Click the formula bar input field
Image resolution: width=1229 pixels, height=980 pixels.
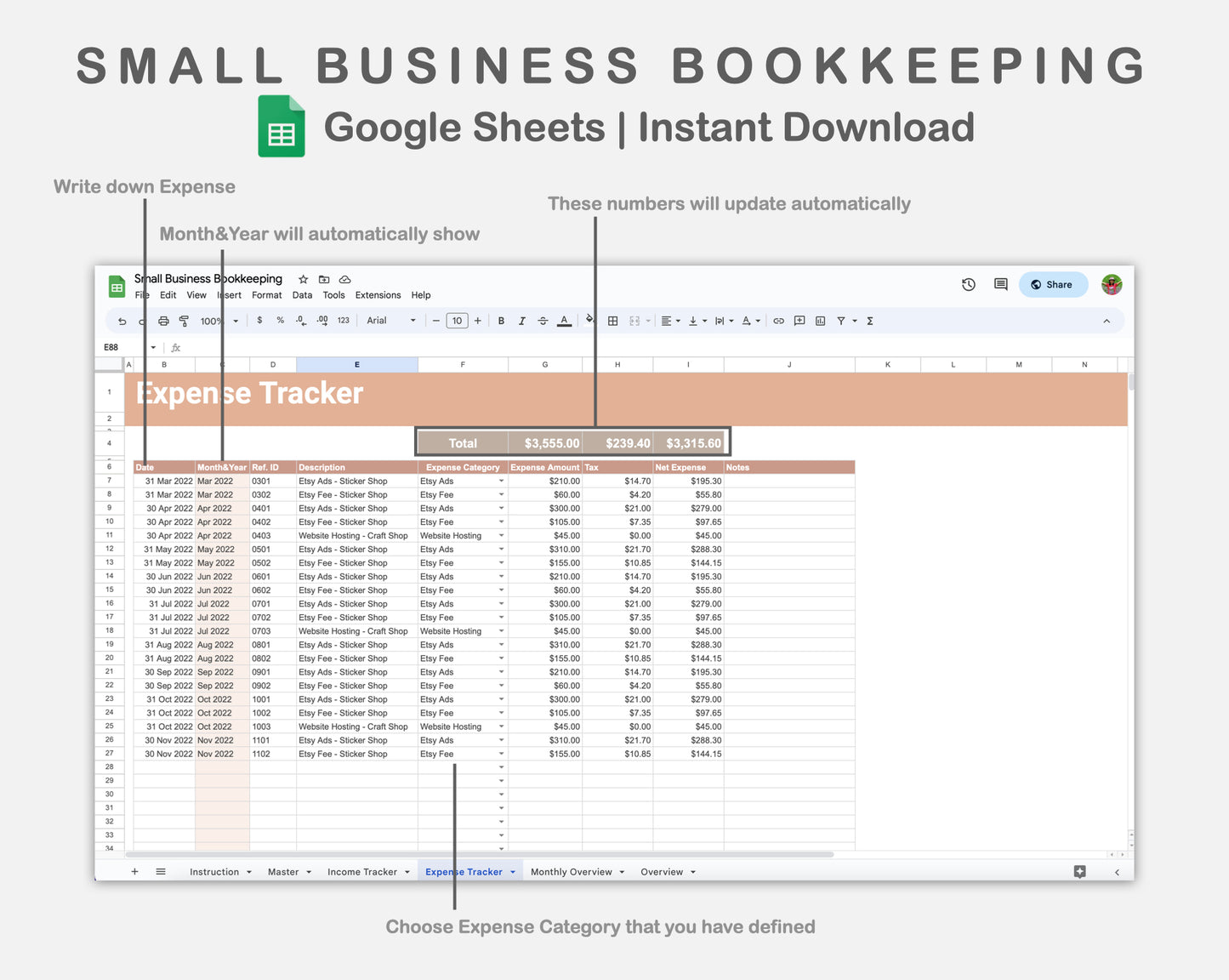[x=340, y=347]
